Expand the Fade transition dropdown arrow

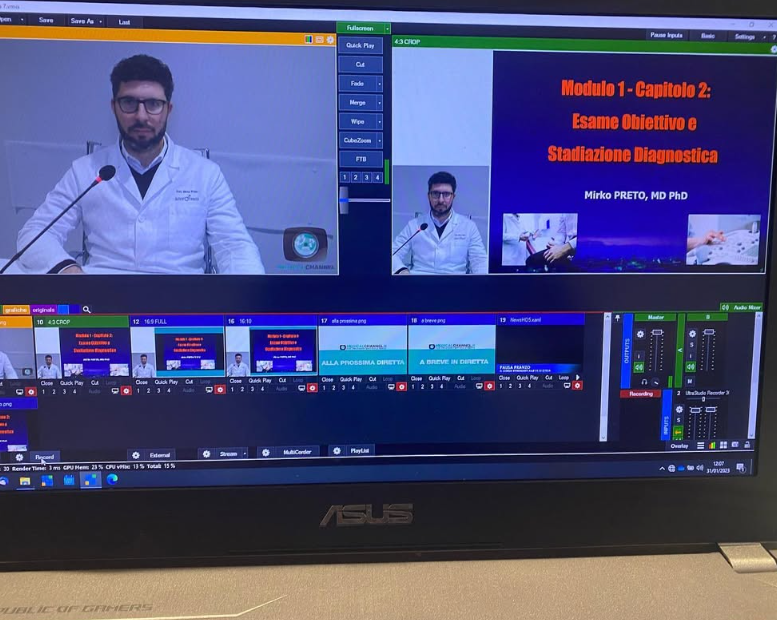pyautogui.click(x=379, y=83)
